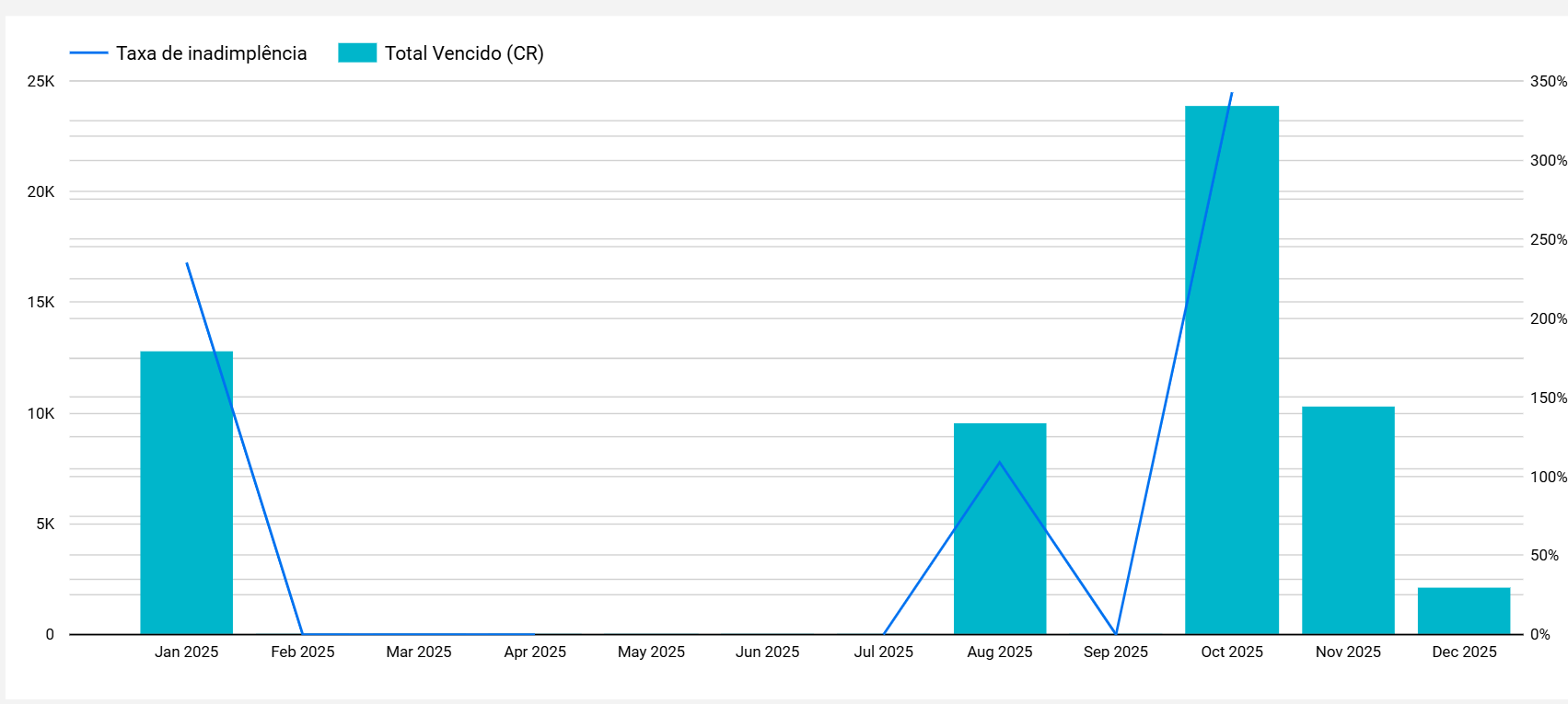Viewport: 1568px width, 704px height.
Task: Click the blue line legend marker
Action: click(88, 53)
